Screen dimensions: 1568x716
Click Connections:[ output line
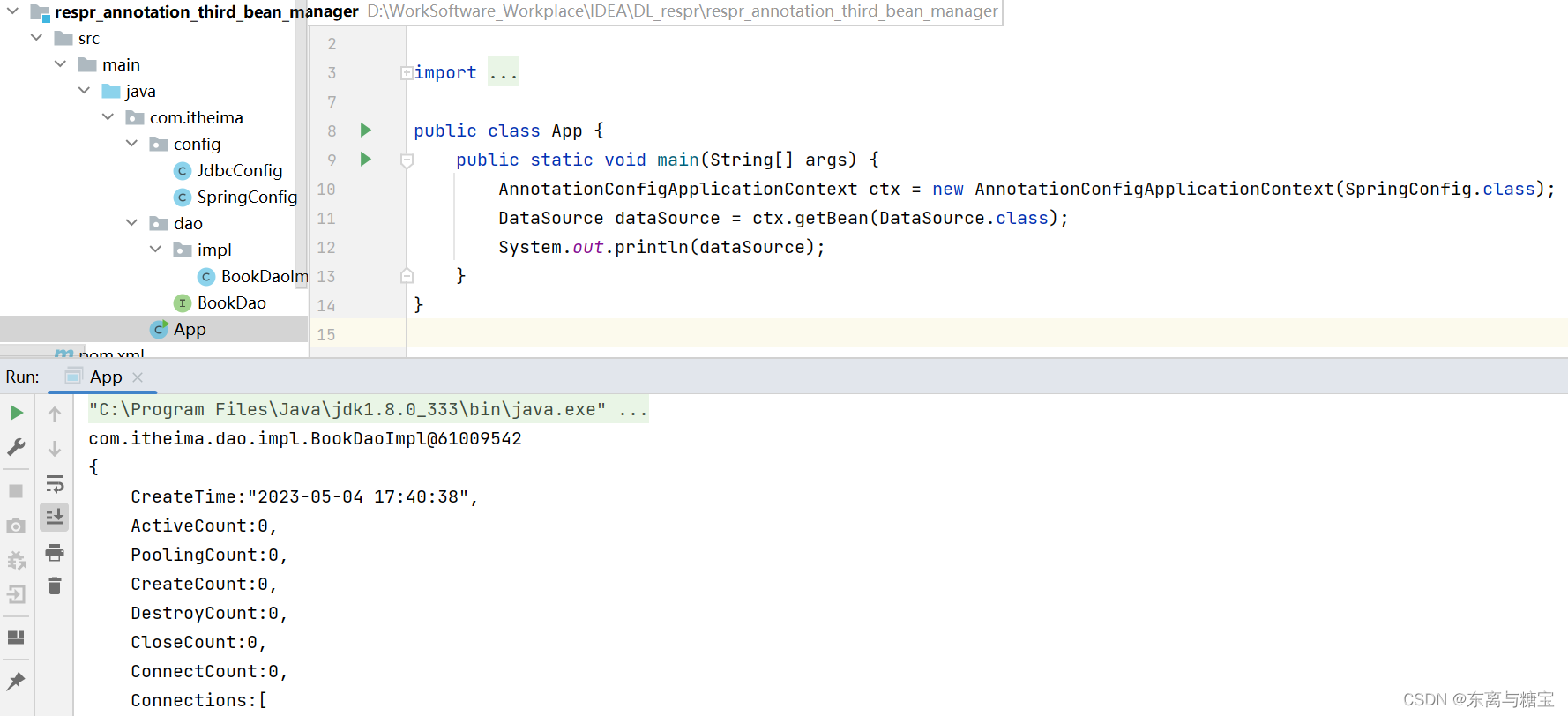(198, 700)
